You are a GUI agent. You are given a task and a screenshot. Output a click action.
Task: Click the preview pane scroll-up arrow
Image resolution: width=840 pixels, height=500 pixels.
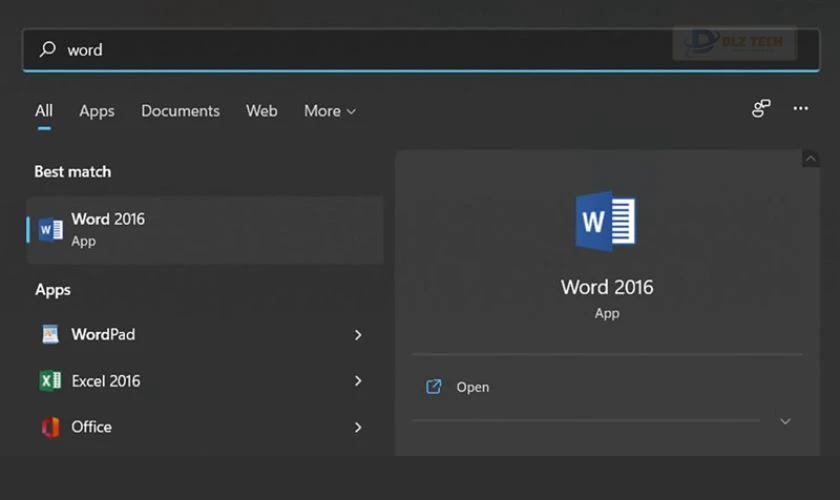811,159
